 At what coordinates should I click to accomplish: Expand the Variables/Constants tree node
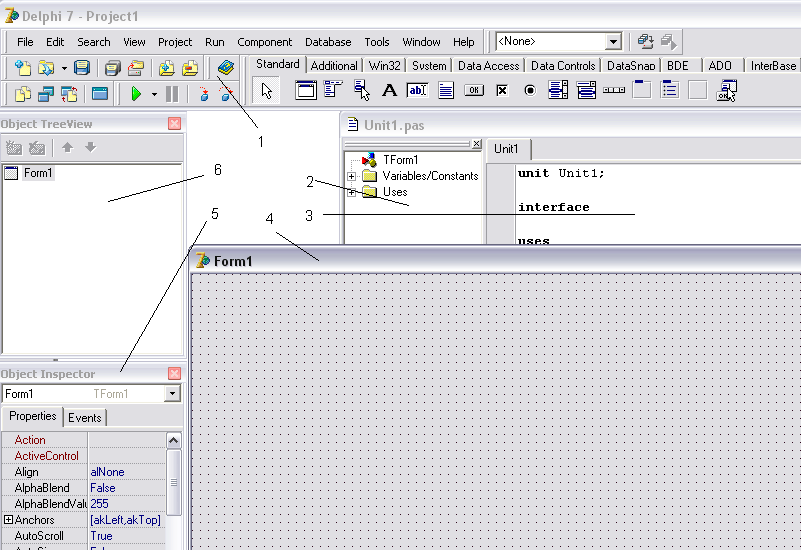[x=352, y=176]
